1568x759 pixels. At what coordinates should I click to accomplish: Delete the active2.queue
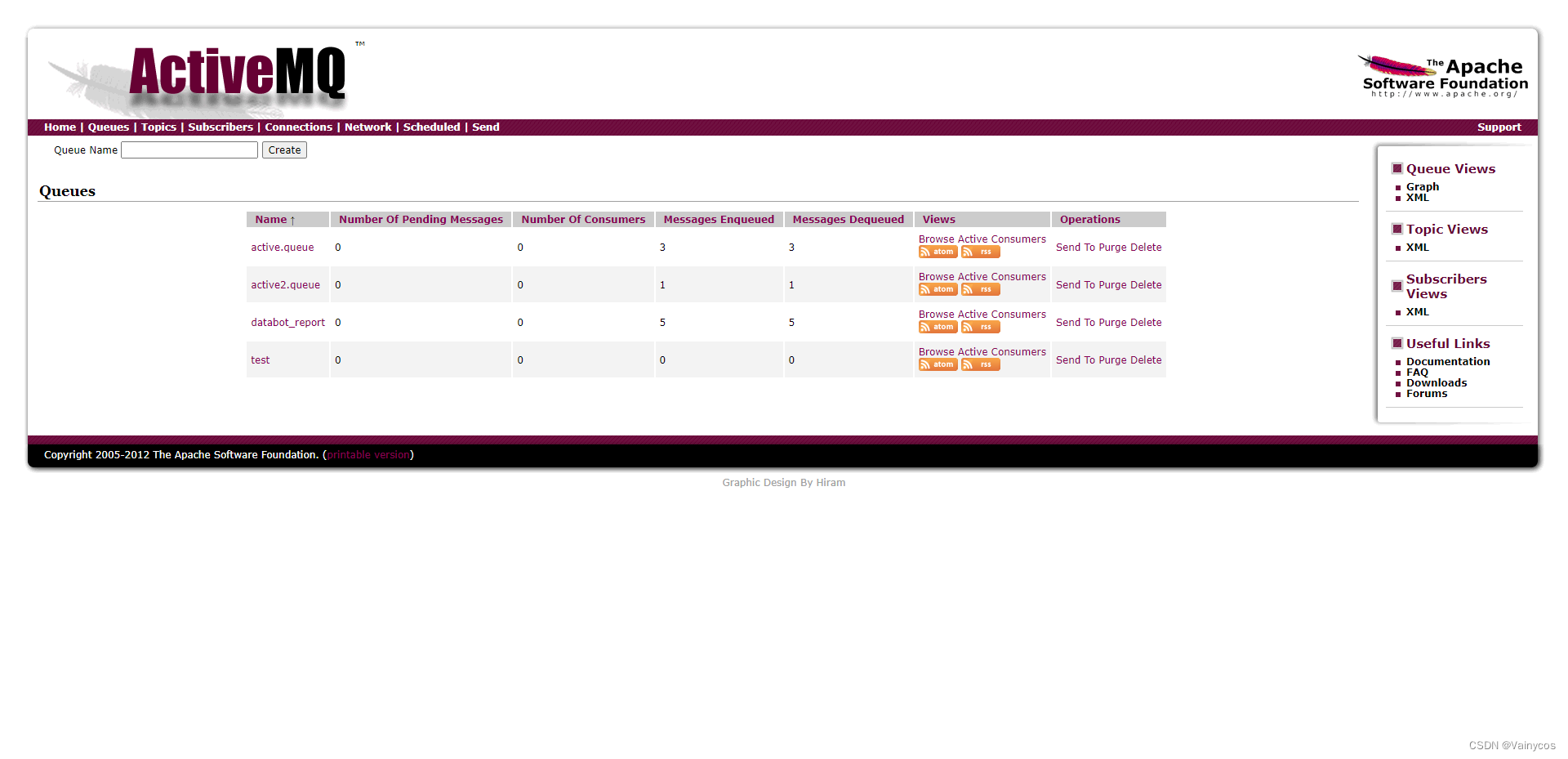(1146, 285)
